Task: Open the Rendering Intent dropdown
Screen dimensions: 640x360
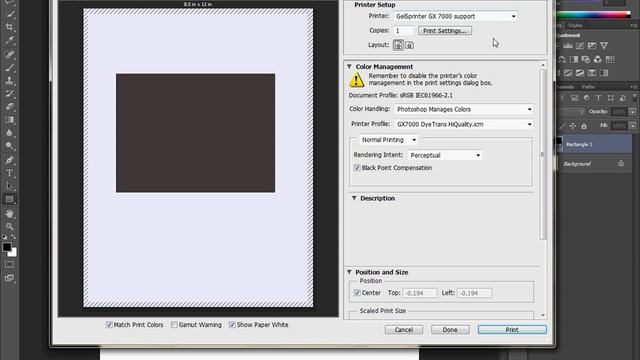Action: click(x=444, y=156)
